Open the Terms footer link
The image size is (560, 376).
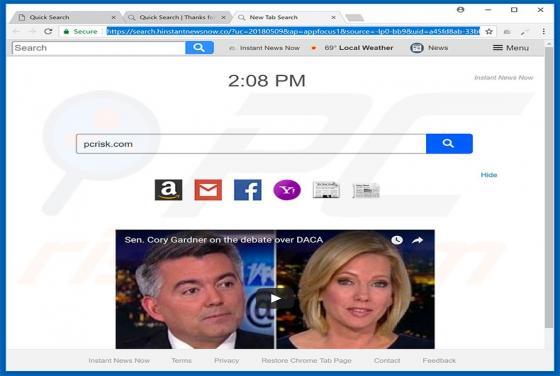181,360
